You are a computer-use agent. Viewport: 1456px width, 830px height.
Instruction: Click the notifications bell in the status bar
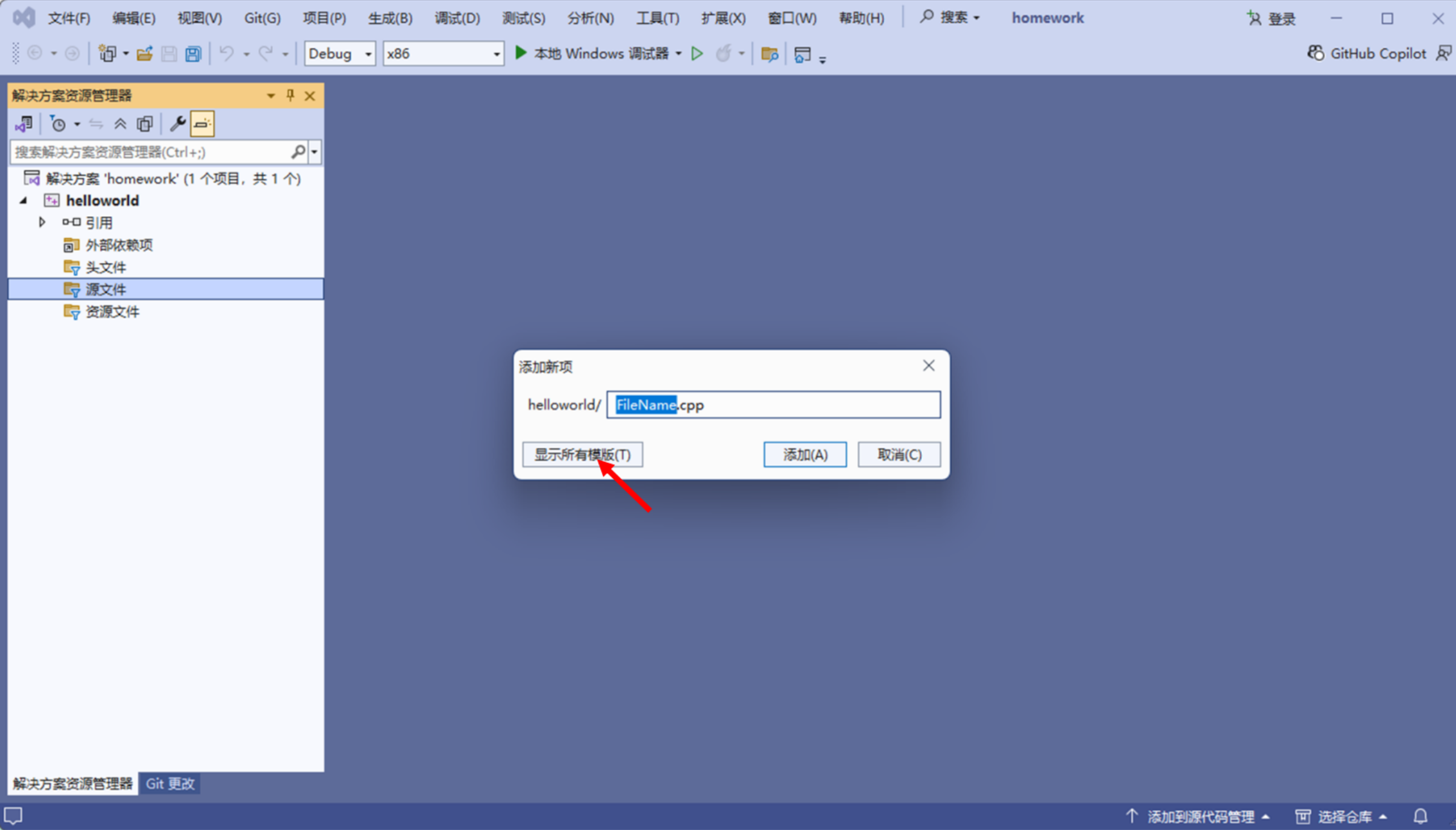[1420, 816]
